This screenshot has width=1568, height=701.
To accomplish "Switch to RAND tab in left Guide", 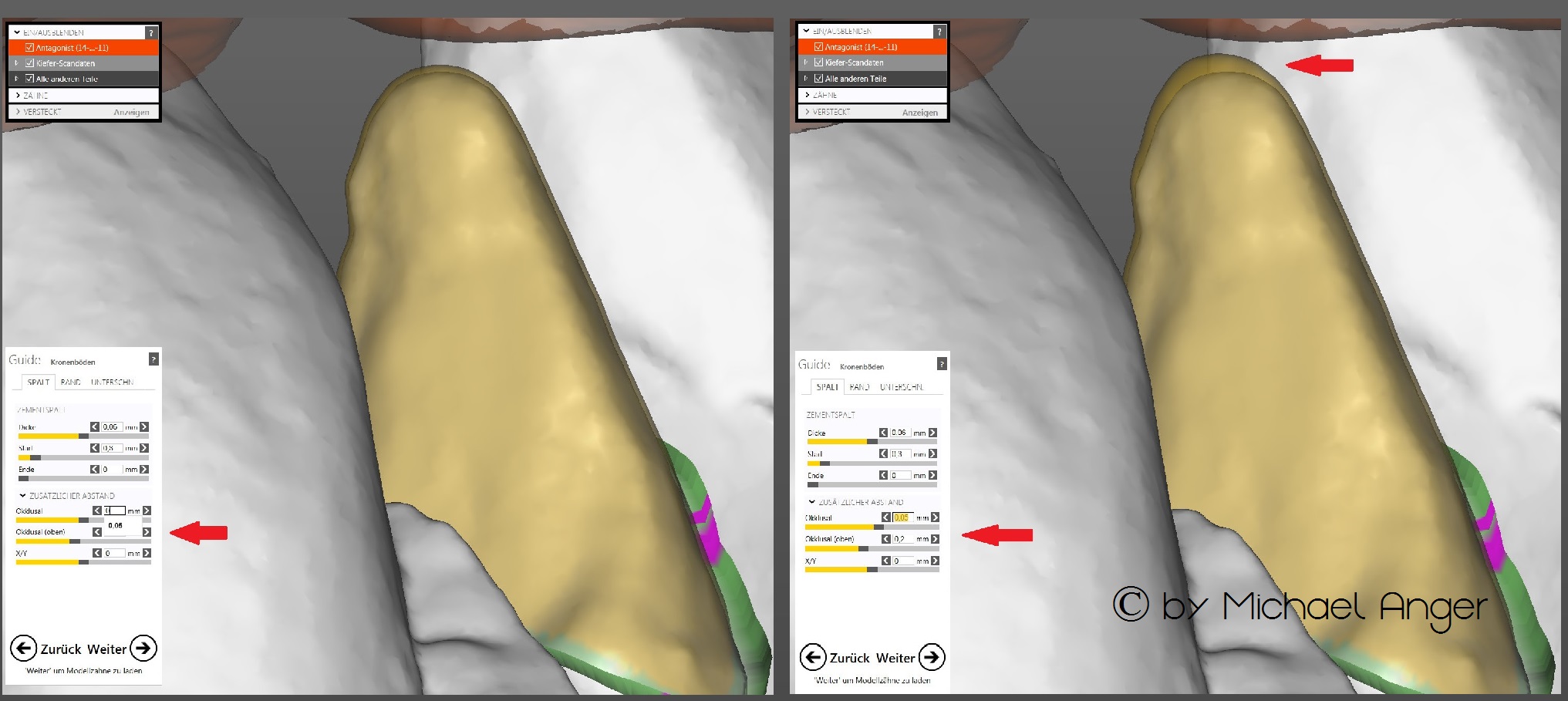I will [x=70, y=383].
